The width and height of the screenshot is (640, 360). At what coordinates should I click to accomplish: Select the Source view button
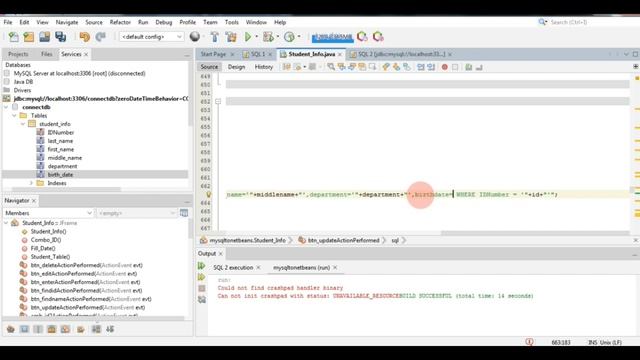209,67
